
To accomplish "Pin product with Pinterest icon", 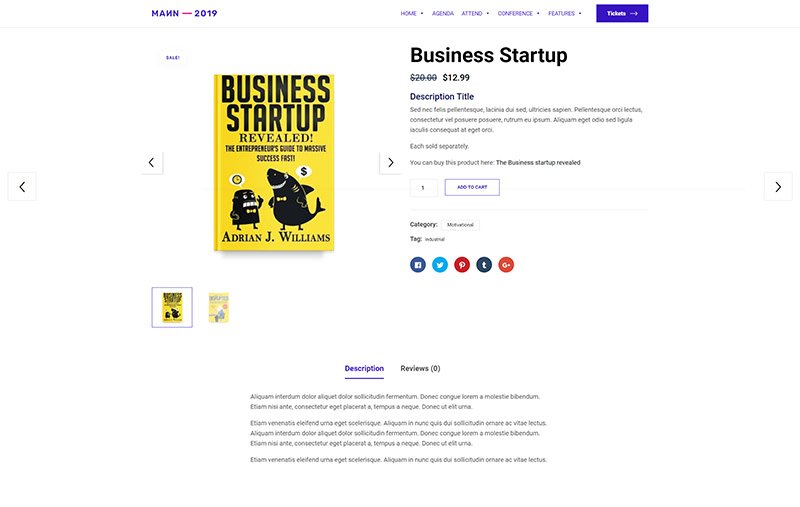I will 462,265.
